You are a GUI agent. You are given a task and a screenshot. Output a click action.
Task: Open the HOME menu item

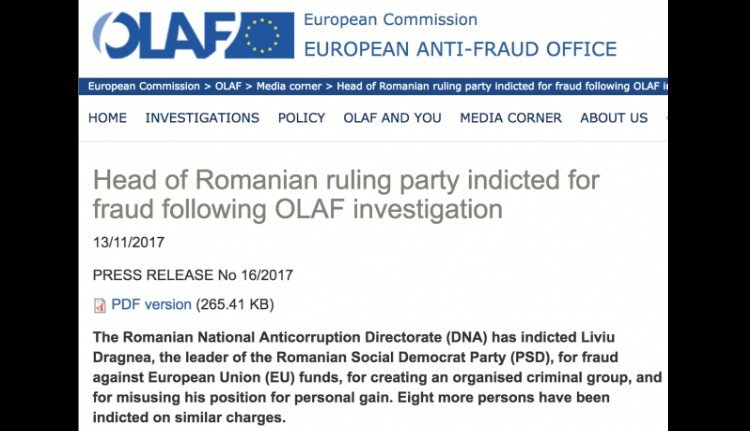pos(107,118)
